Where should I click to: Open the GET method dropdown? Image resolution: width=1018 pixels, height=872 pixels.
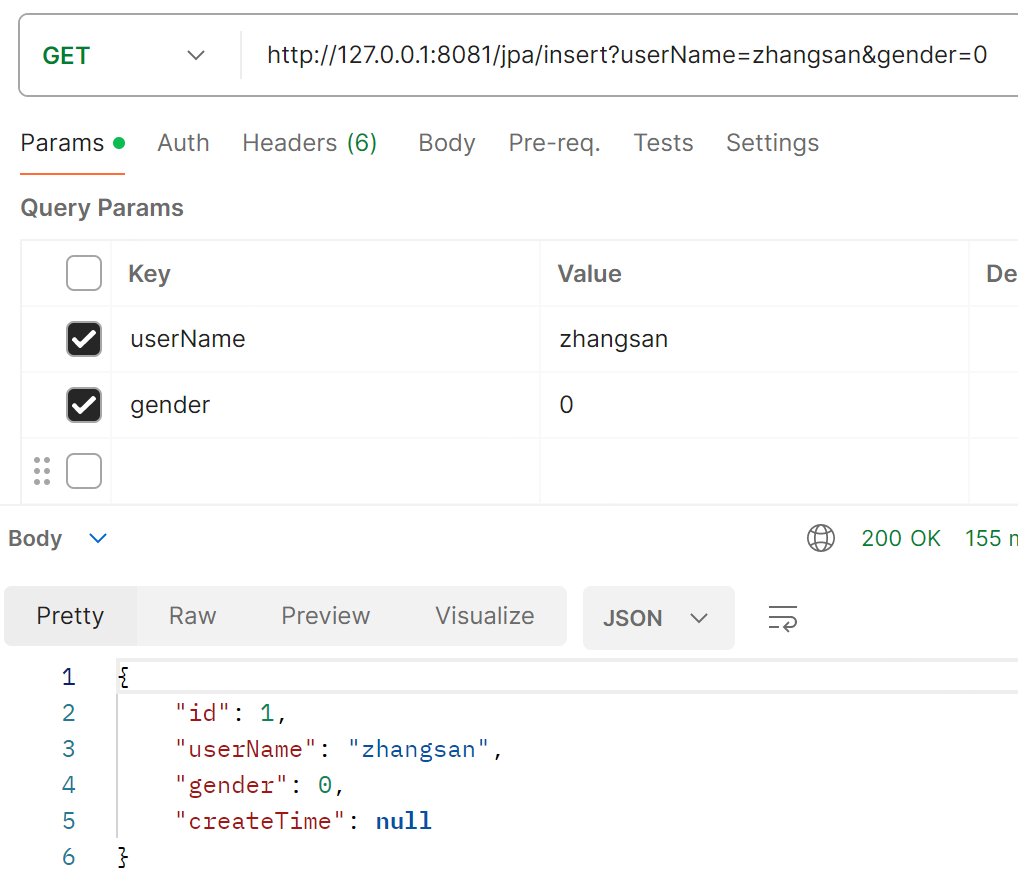(123, 55)
